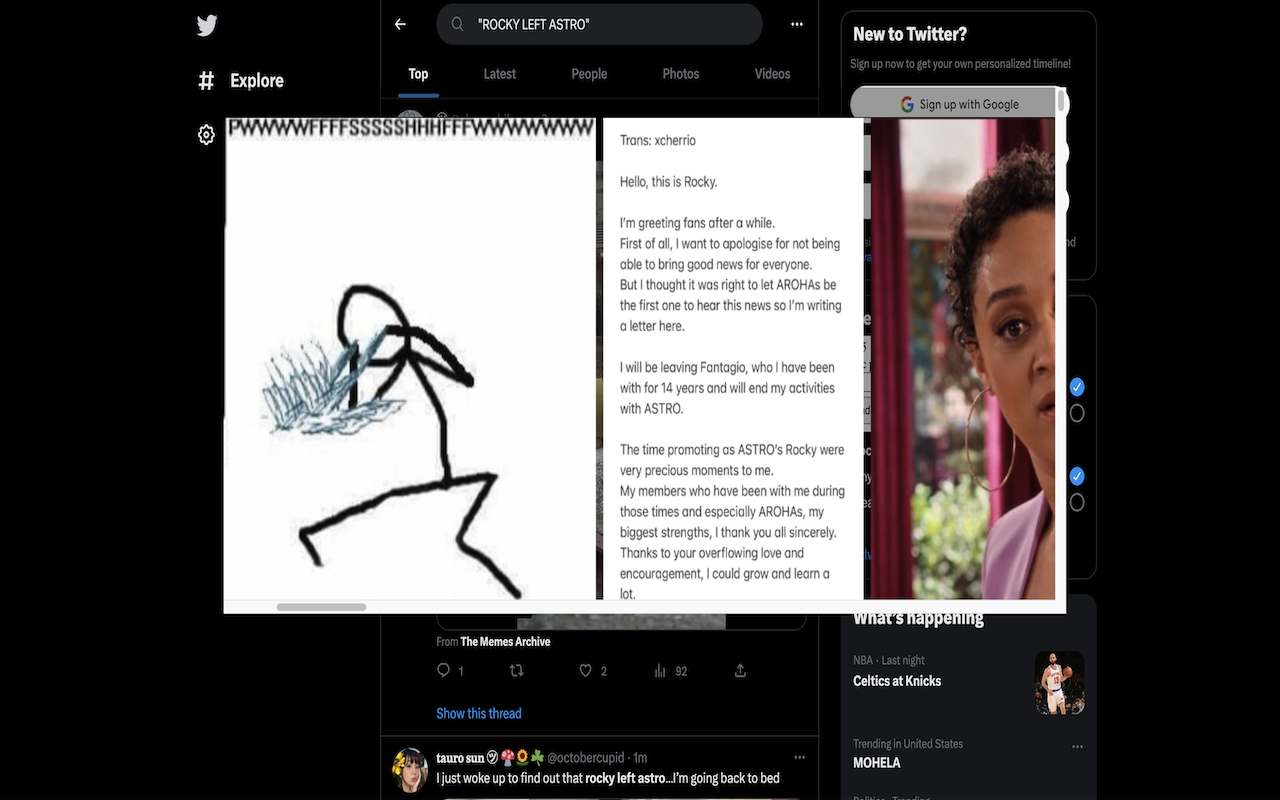The width and height of the screenshot is (1280, 800).
Task: Click the "Hello, this is Rocky." line
Action: coord(669,182)
